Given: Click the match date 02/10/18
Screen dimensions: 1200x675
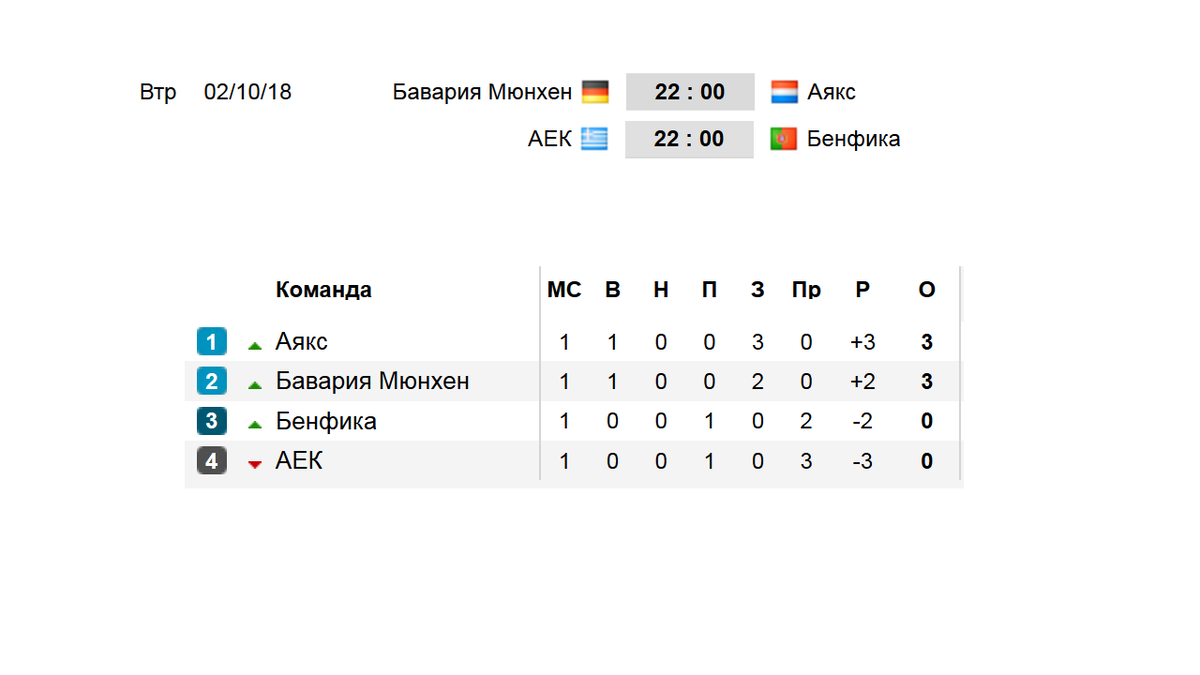Looking at the screenshot, I should [x=248, y=92].
